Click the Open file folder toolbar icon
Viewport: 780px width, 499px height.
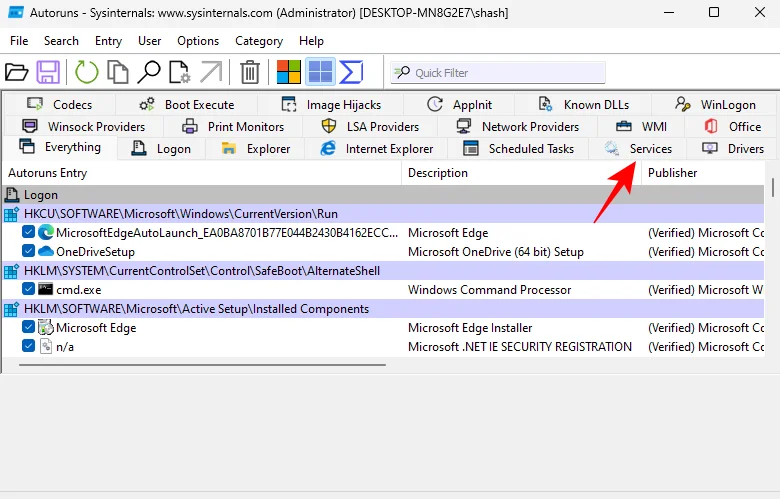(16, 72)
